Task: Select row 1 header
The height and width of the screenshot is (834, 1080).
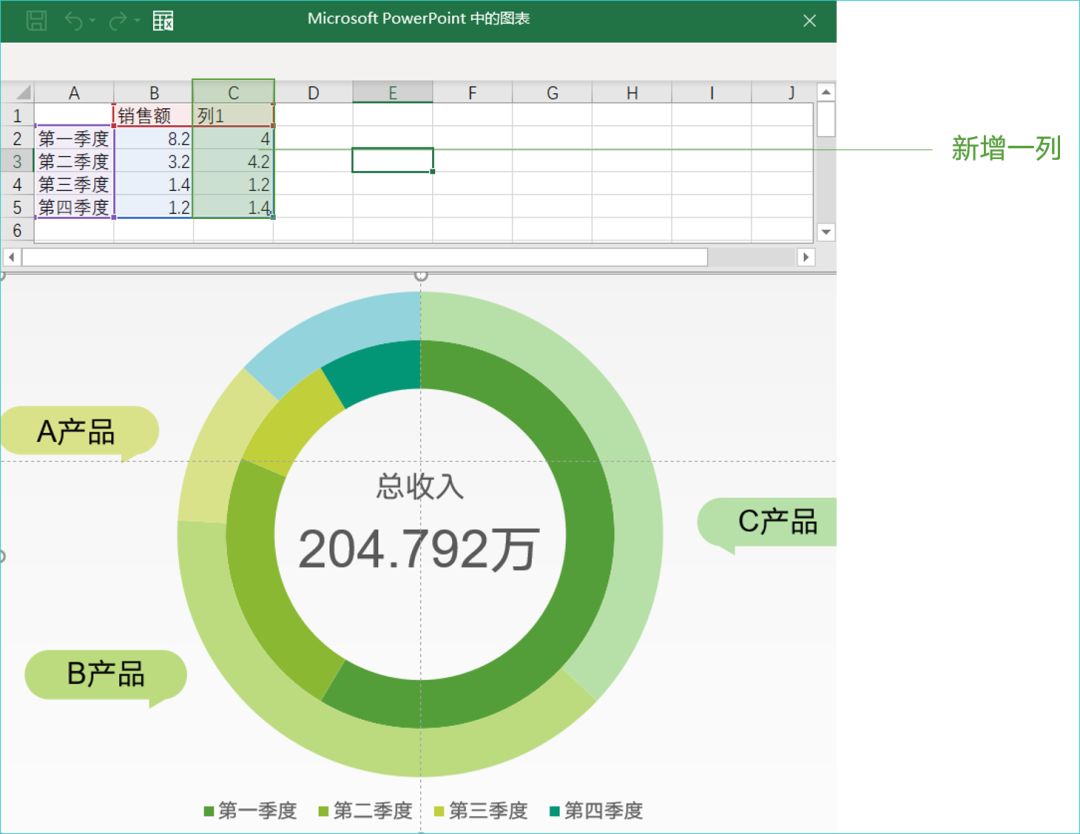Action: click(x=17, y=115)
